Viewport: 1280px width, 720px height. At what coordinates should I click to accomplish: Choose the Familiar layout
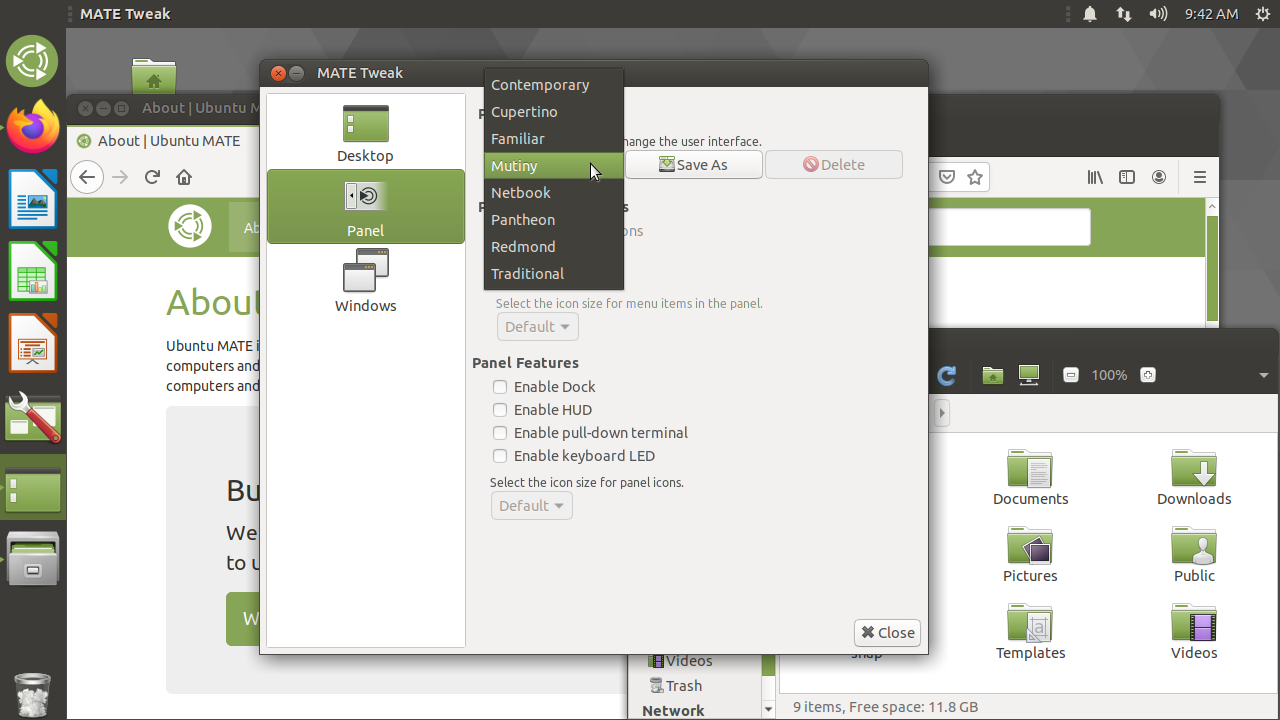(554, 139)
